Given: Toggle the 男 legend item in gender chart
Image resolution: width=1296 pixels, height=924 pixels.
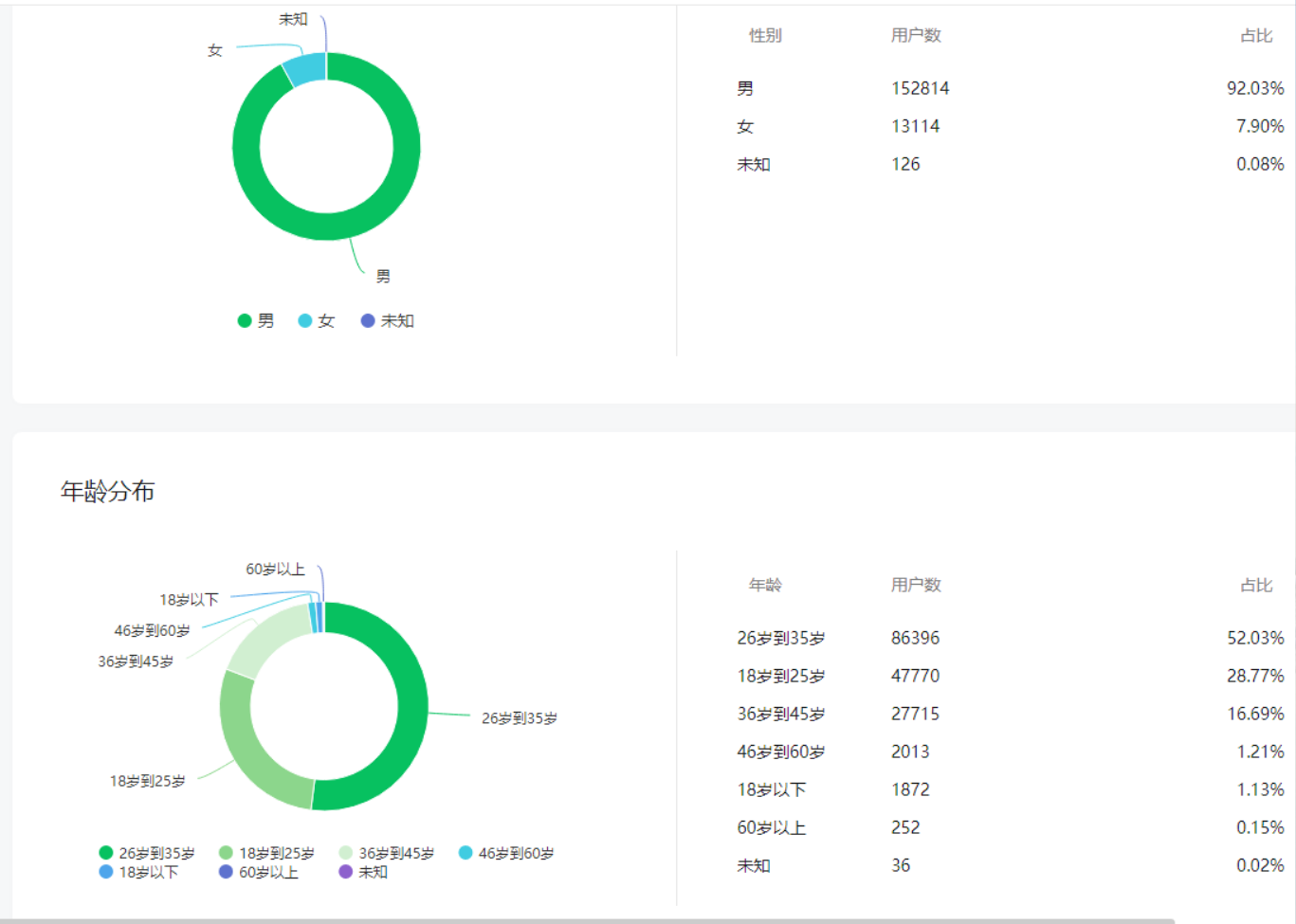Looking at the screenshot, I should (256, 321).
